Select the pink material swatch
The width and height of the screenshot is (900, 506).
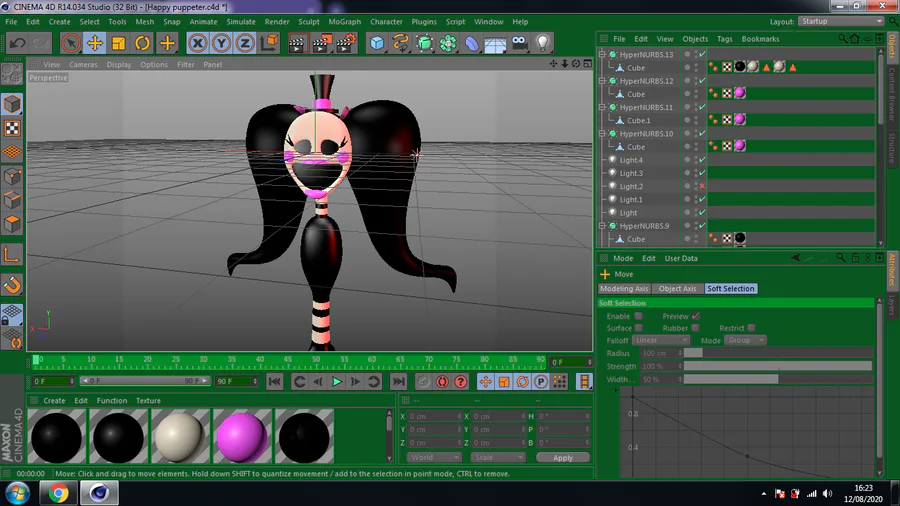click(242, 437)
